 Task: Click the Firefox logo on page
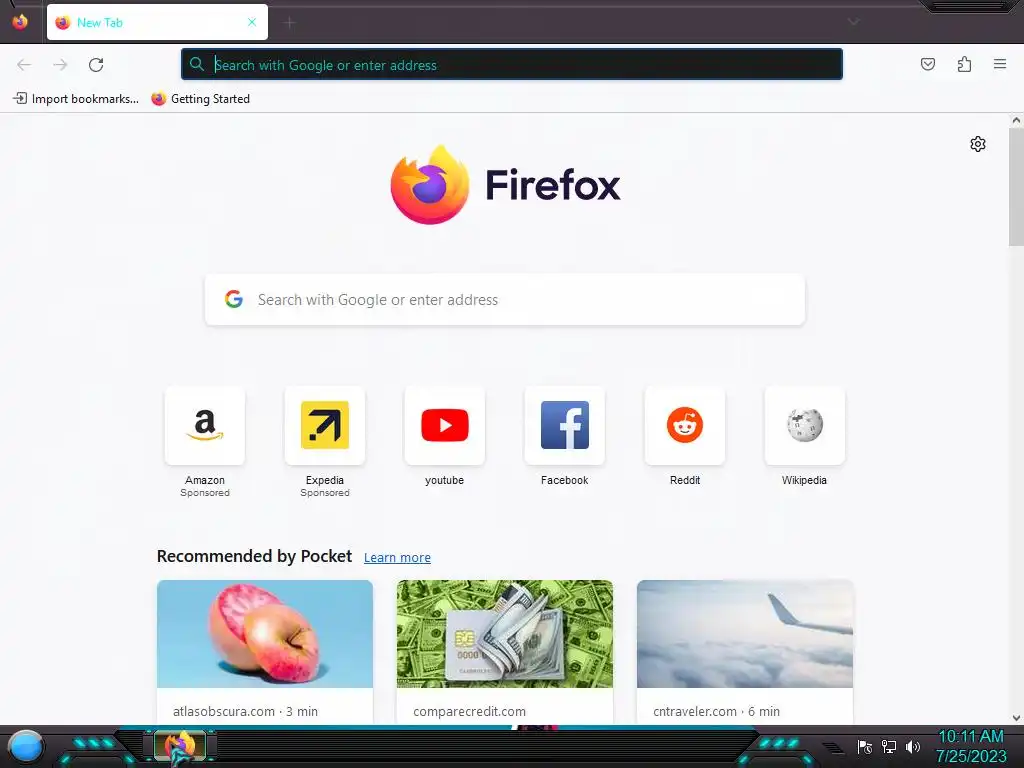point(505,185)
